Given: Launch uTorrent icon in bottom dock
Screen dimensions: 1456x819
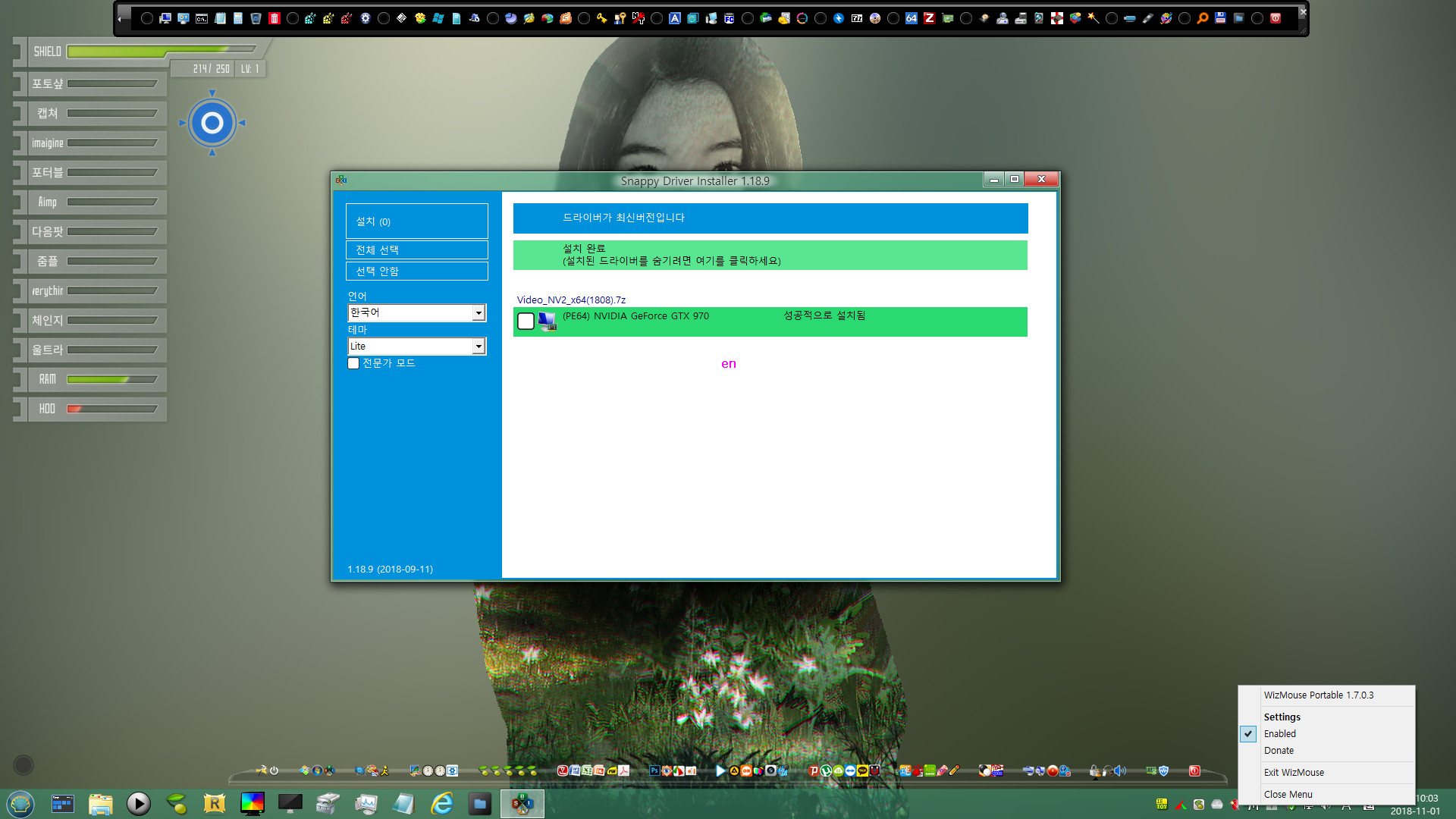Looking at the screenshot, I should (x=826, y=770).
